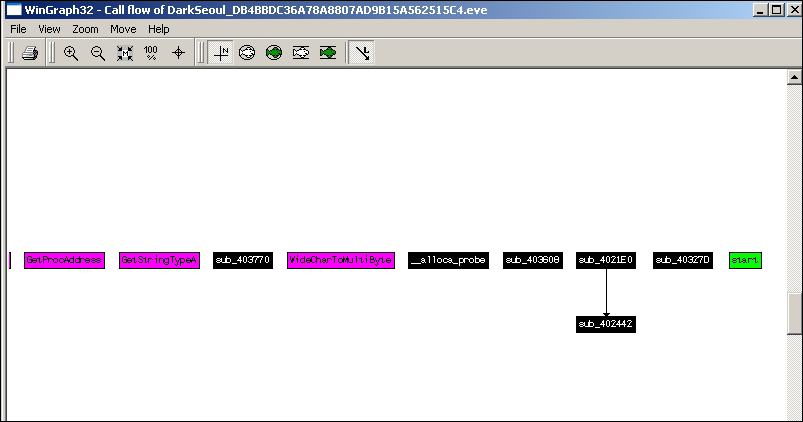The width and height of the screenshot is (803, 422).
Task: Select the GetProcAddress node
Action: (x=65, y=260)
